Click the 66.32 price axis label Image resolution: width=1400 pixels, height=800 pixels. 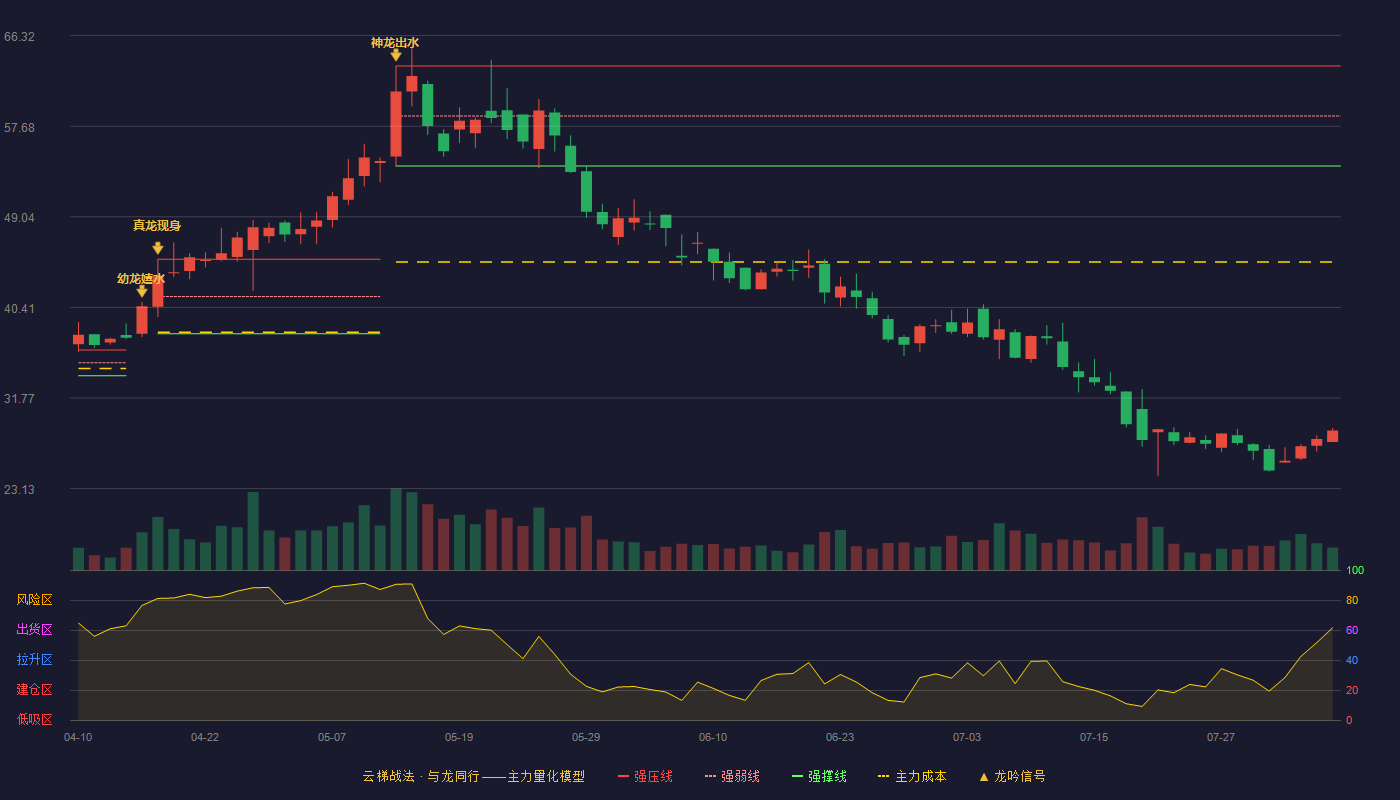click(x=19, y=37)
